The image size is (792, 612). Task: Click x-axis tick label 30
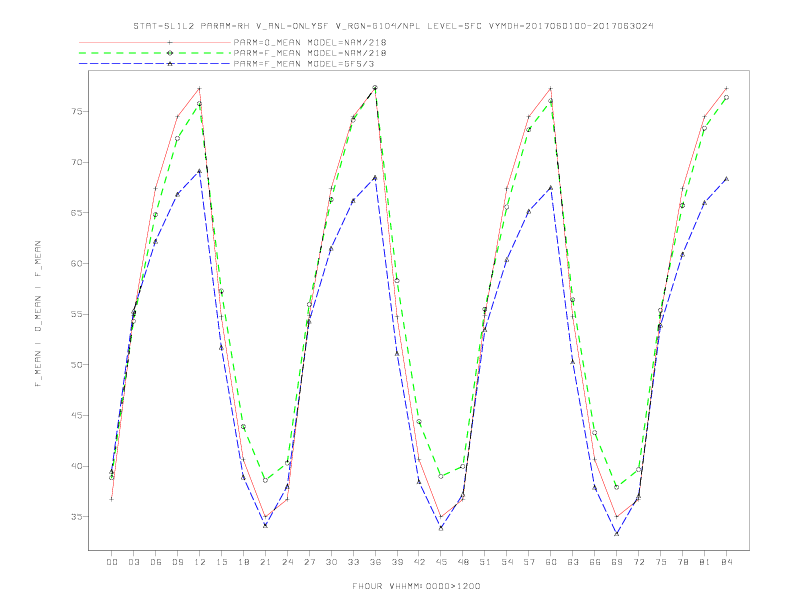coord(331,562)
